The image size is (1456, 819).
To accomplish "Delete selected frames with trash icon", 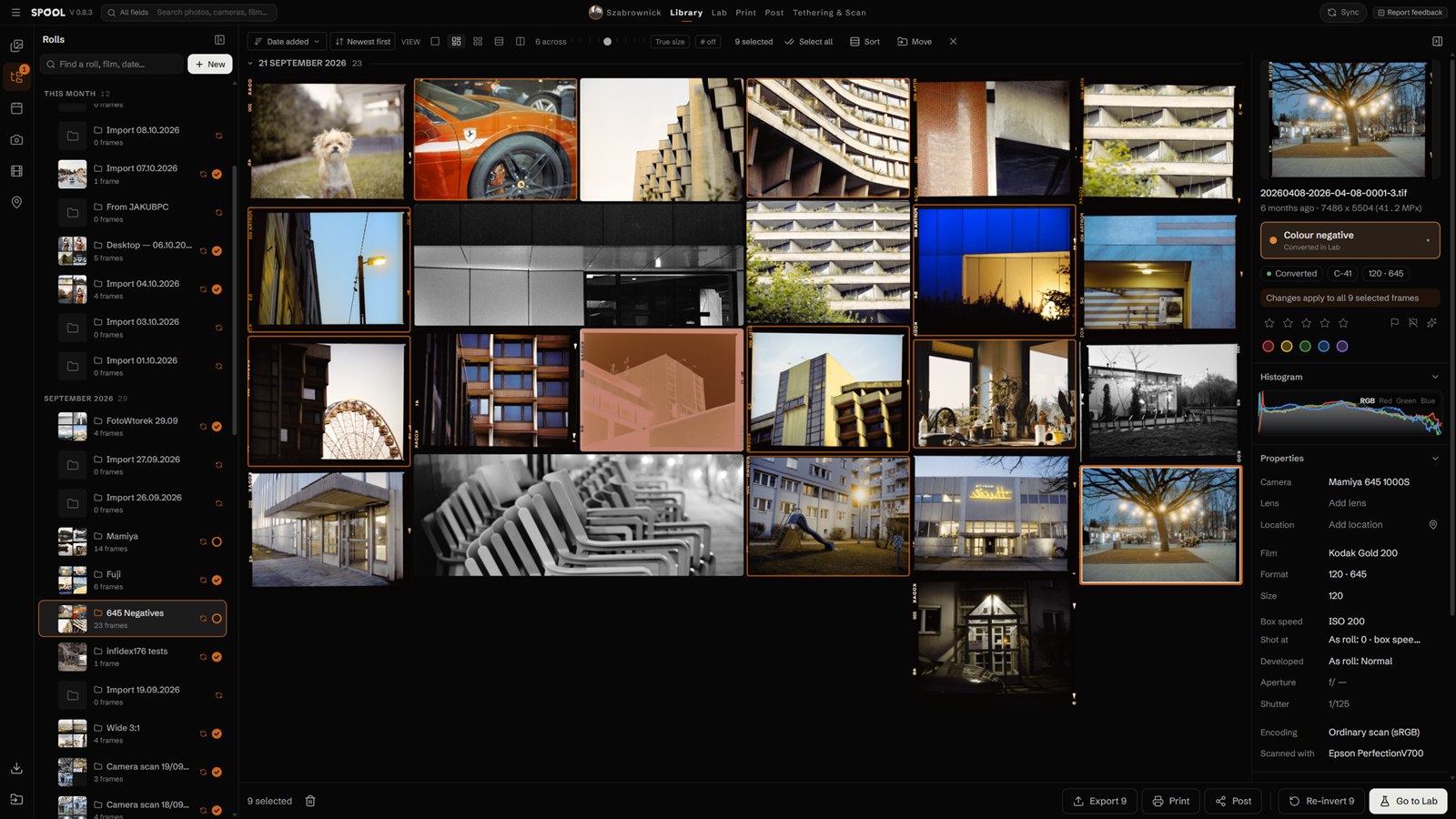I will (310, 801).
